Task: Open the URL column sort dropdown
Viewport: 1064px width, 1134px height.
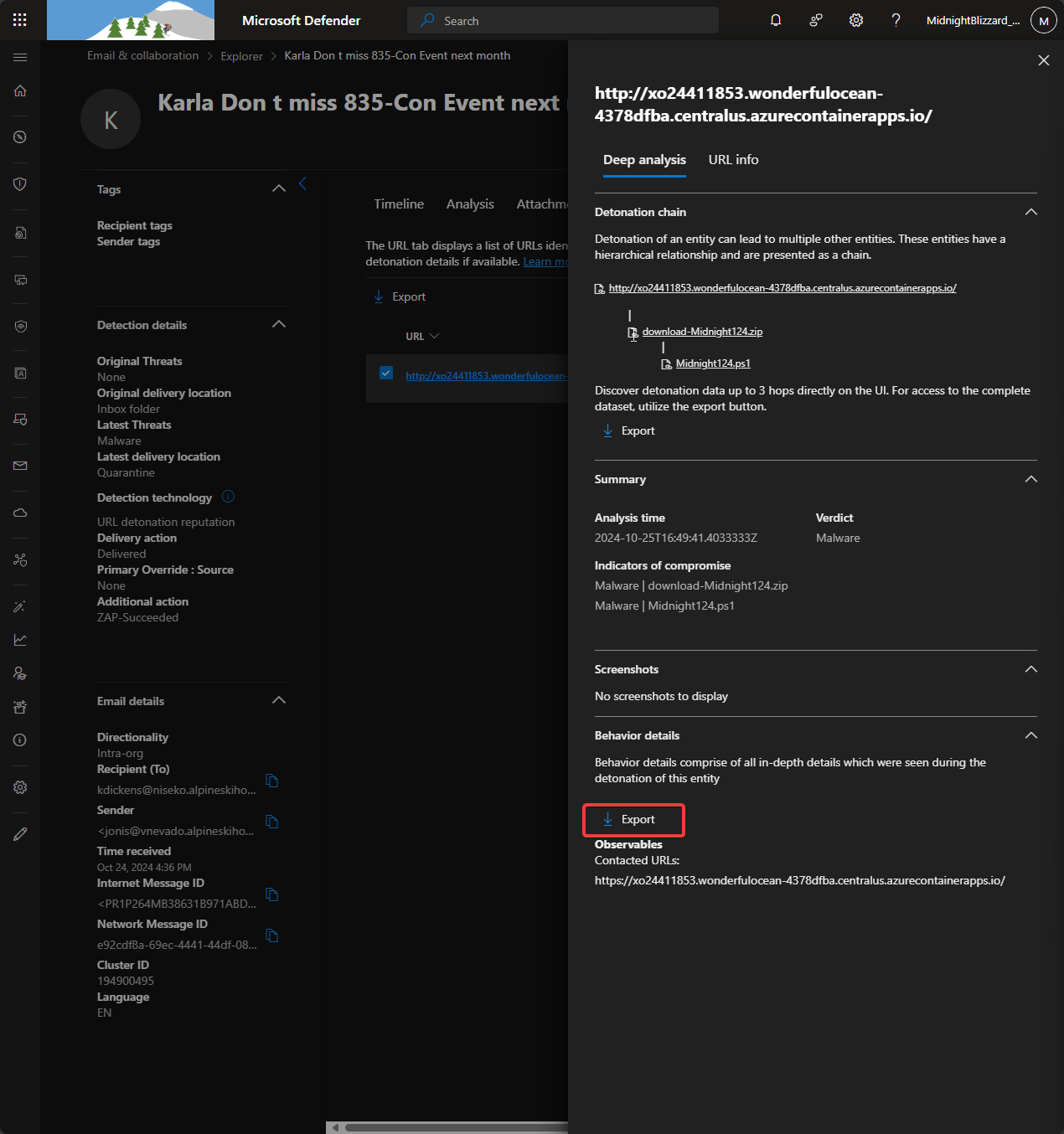Action: [433, 336]
